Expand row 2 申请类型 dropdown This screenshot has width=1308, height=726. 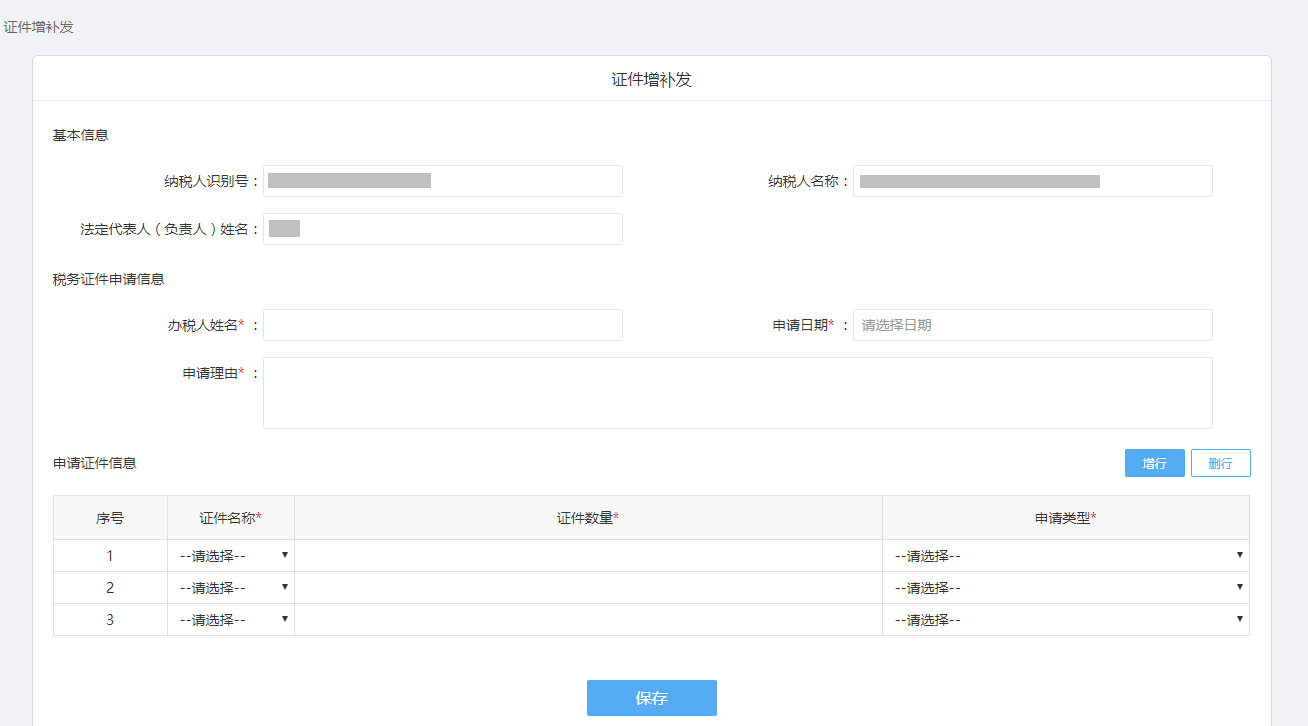pos(1066,588)
